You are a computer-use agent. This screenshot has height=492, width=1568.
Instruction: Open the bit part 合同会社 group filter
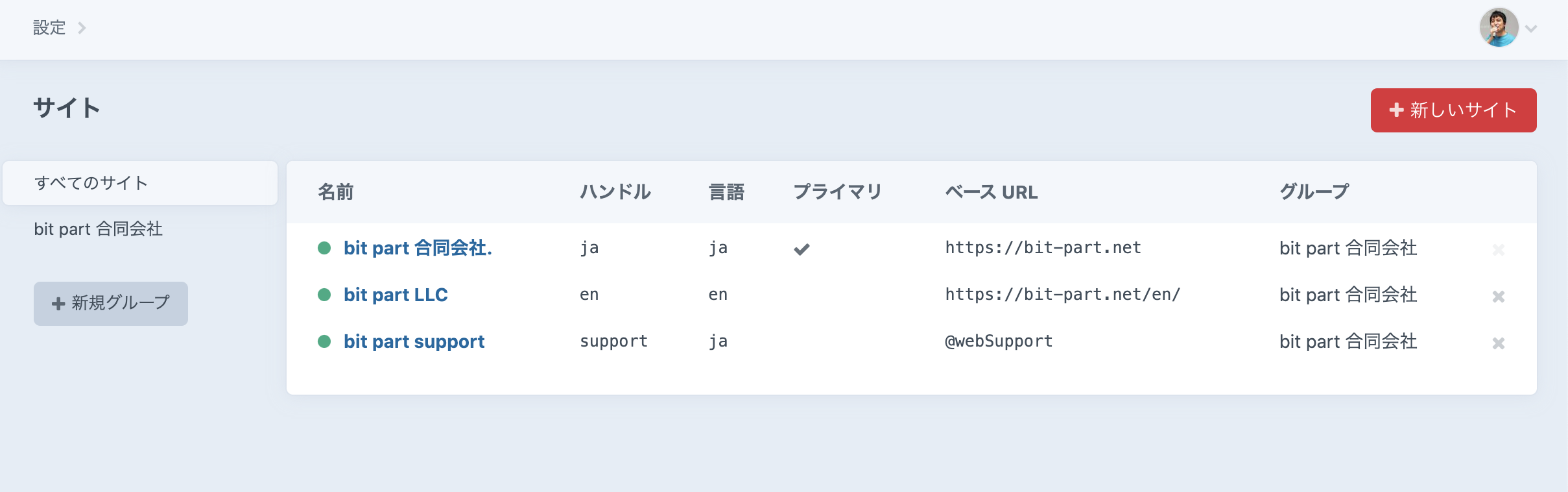click(x=99, y=229)
